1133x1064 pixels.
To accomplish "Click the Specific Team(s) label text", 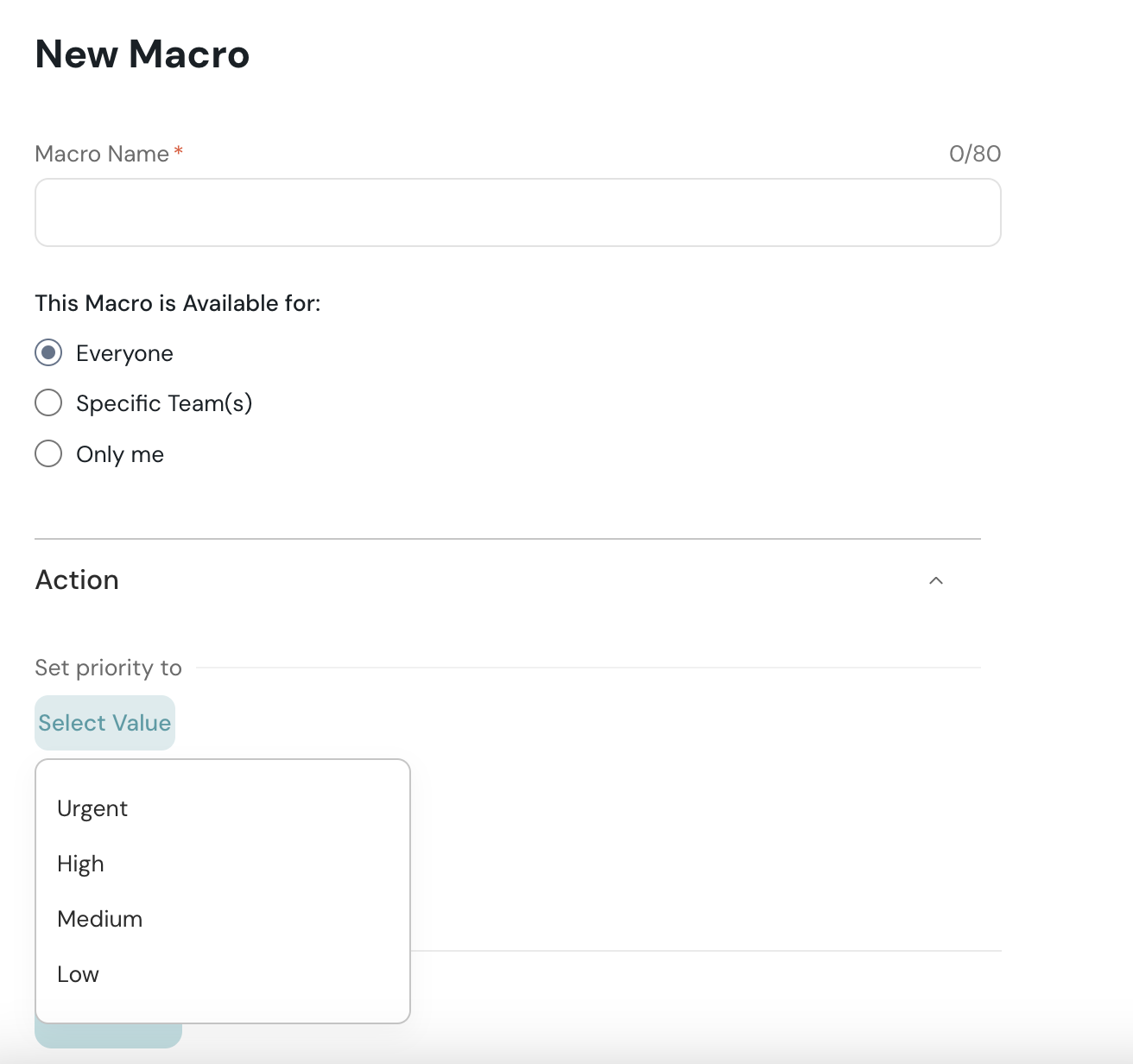I will [x=164, y=403].
